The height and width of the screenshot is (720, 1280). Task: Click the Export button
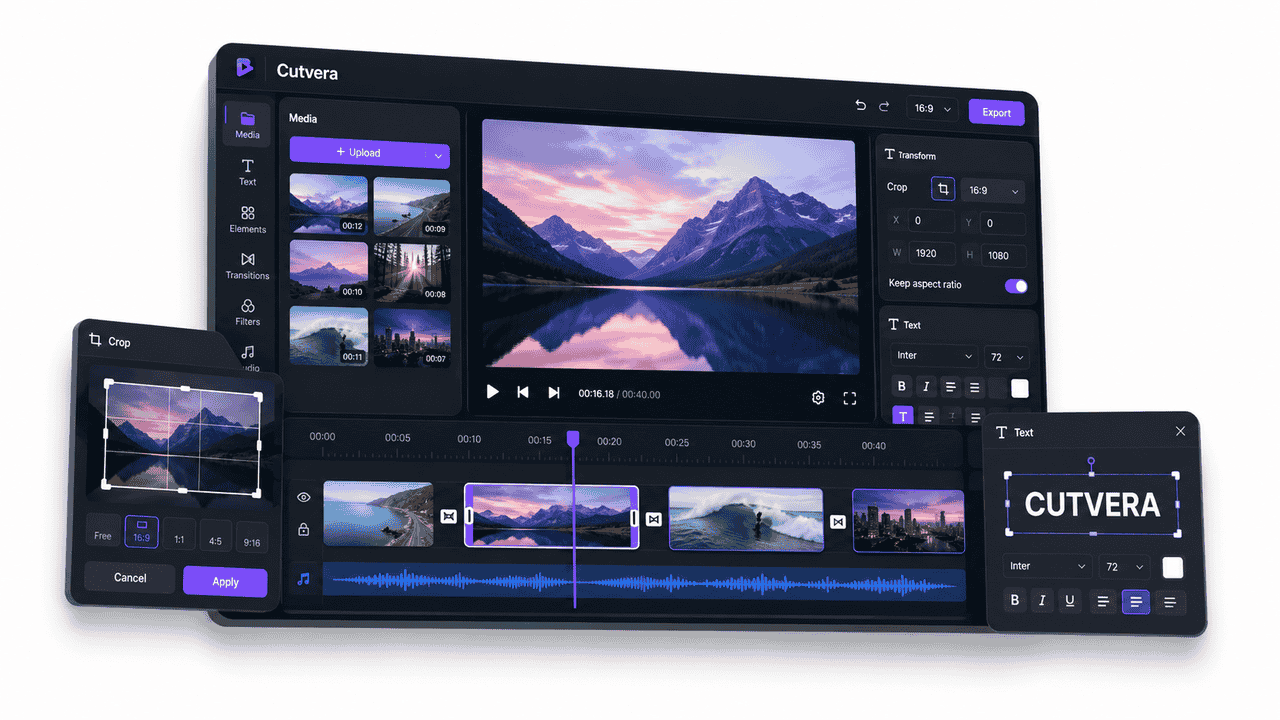pyautogui.click(x=996, y=112)
